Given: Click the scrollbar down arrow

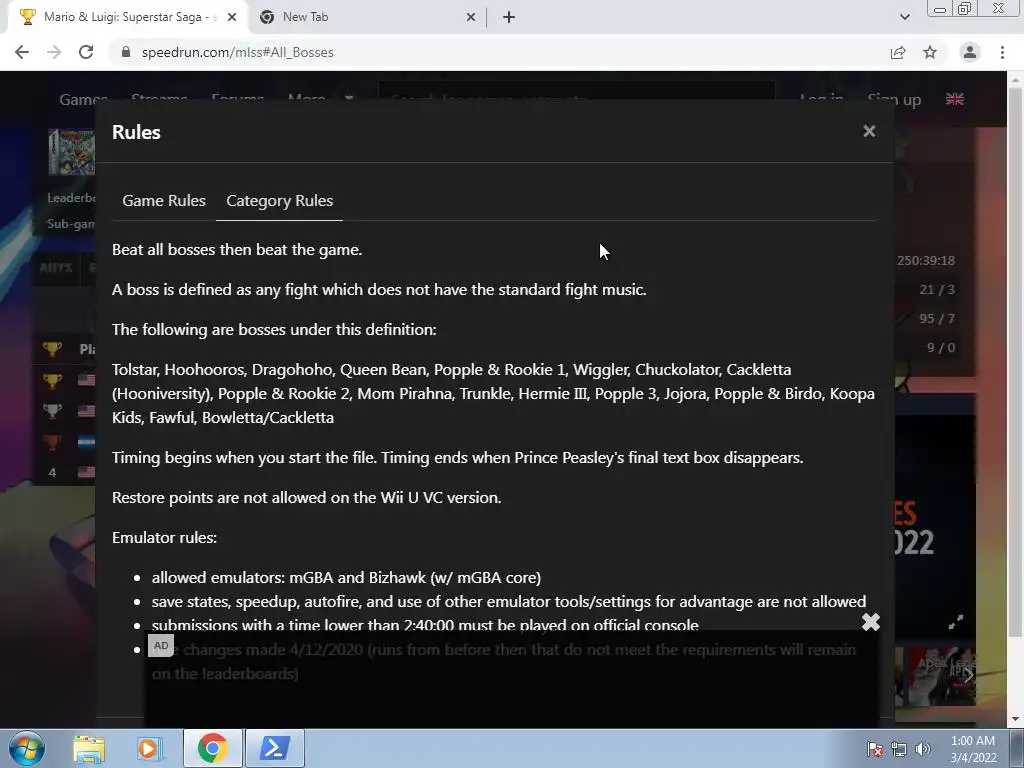Looking at the screenshot, I should point(1015,720).
